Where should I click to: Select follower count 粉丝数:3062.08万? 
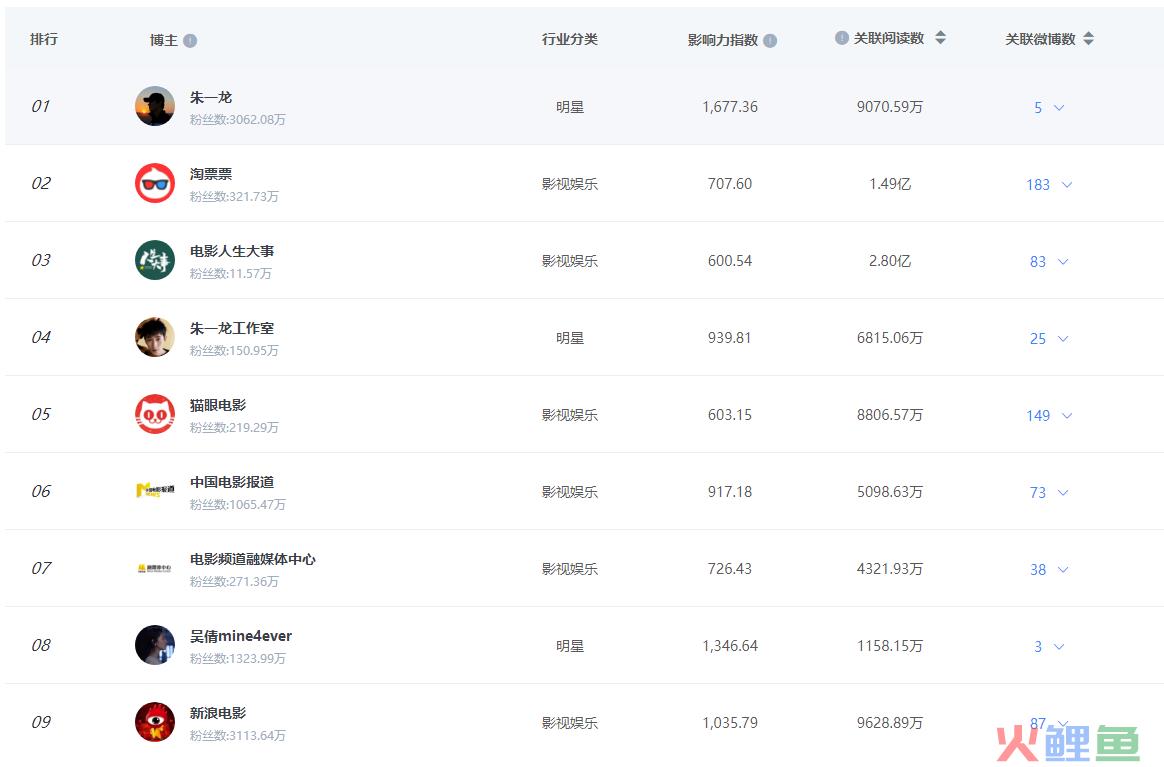tap(238, 120)
